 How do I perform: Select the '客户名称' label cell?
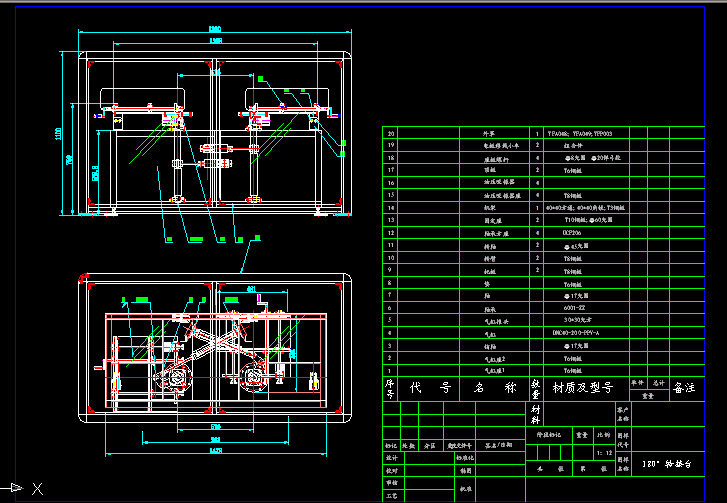click(x=623, y=414)
